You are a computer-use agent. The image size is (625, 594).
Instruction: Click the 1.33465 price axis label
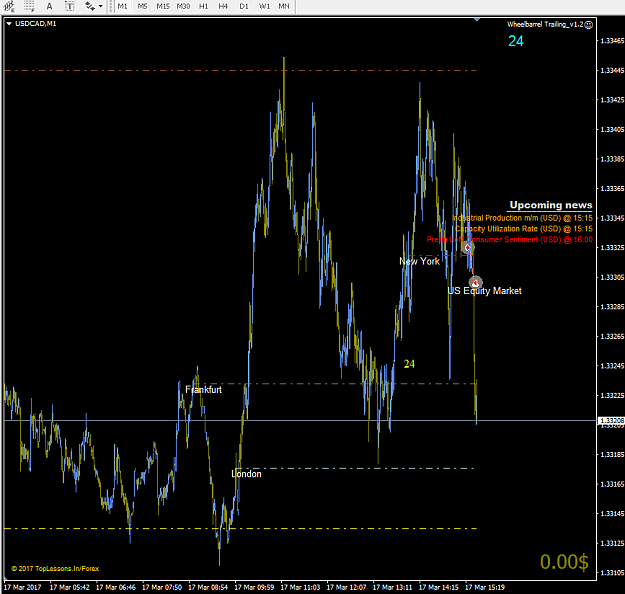[x=612, y=41]
